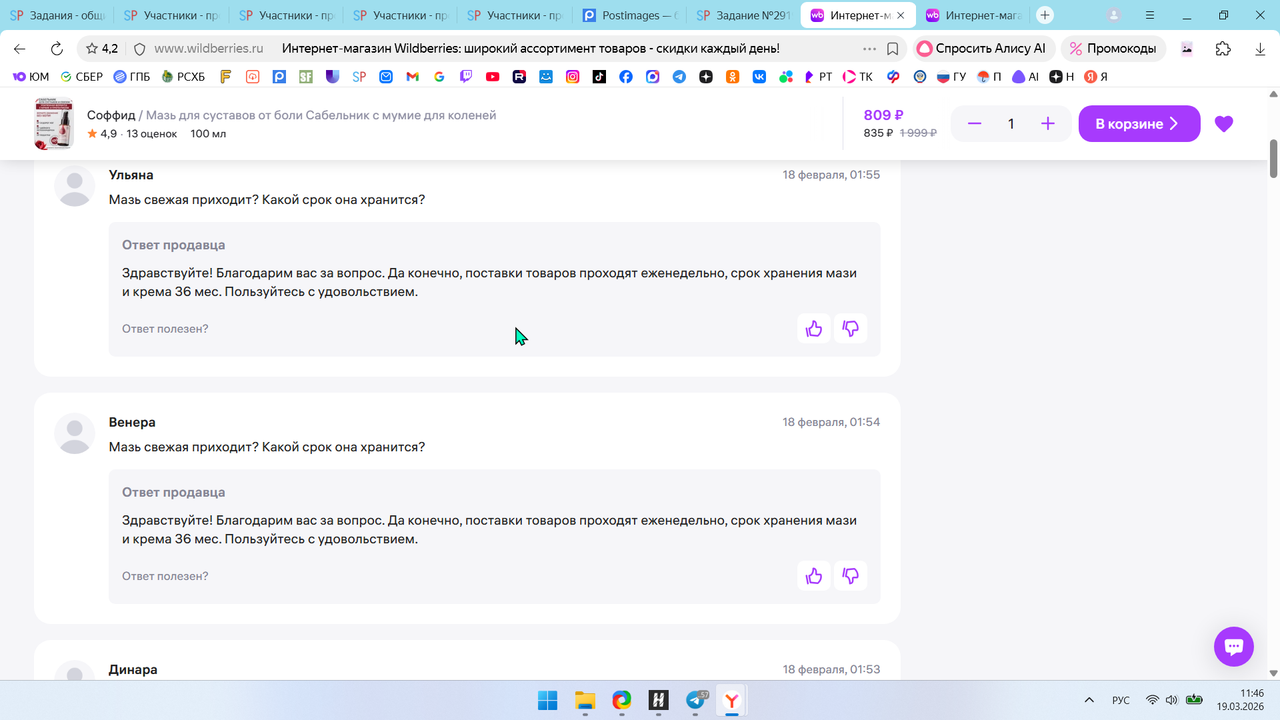Reload the current page
Image resolution: width=1280 pixels, height=720 pixels.
coord(56,48)
